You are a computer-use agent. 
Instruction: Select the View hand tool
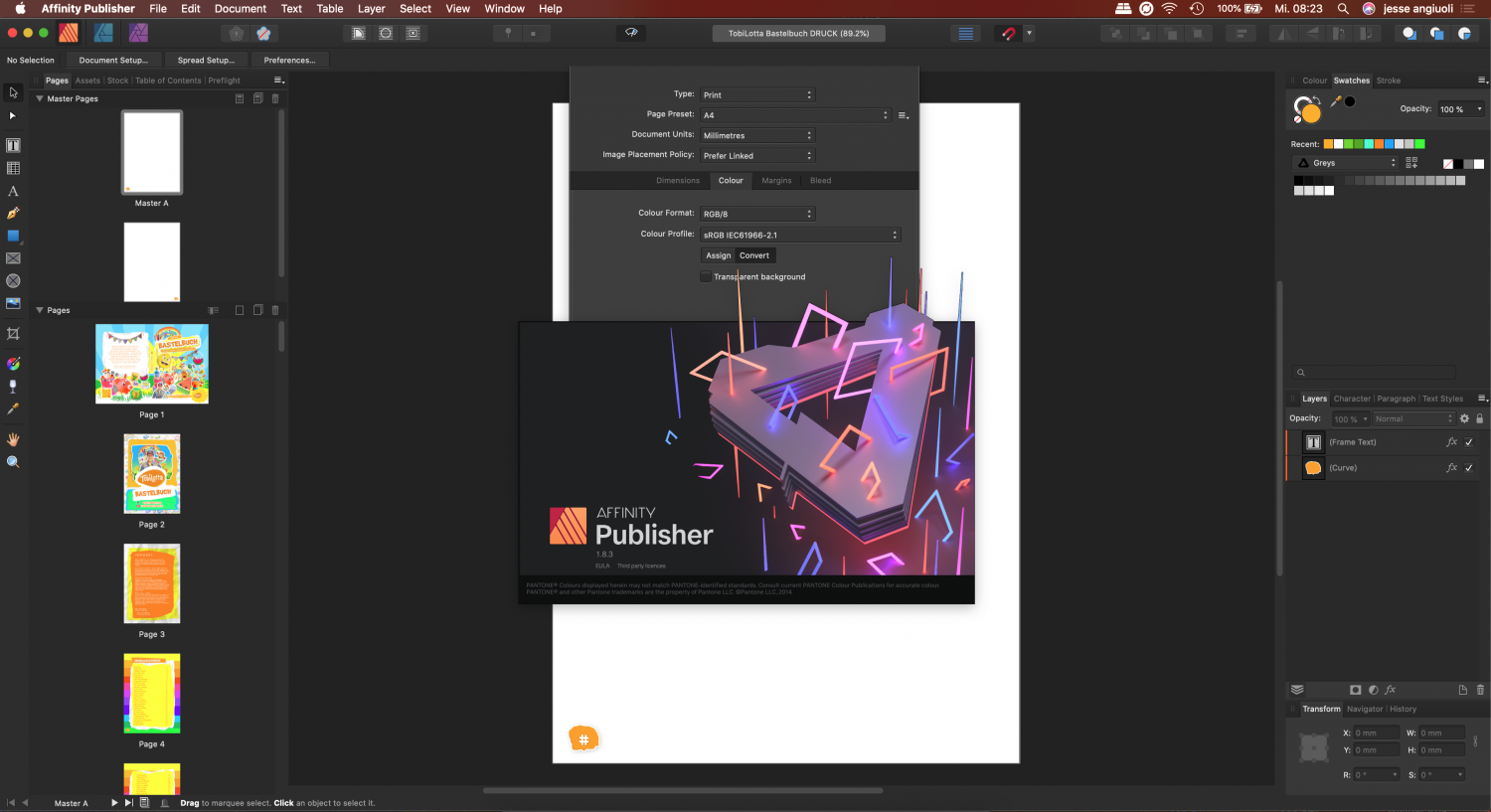[13, 439]
